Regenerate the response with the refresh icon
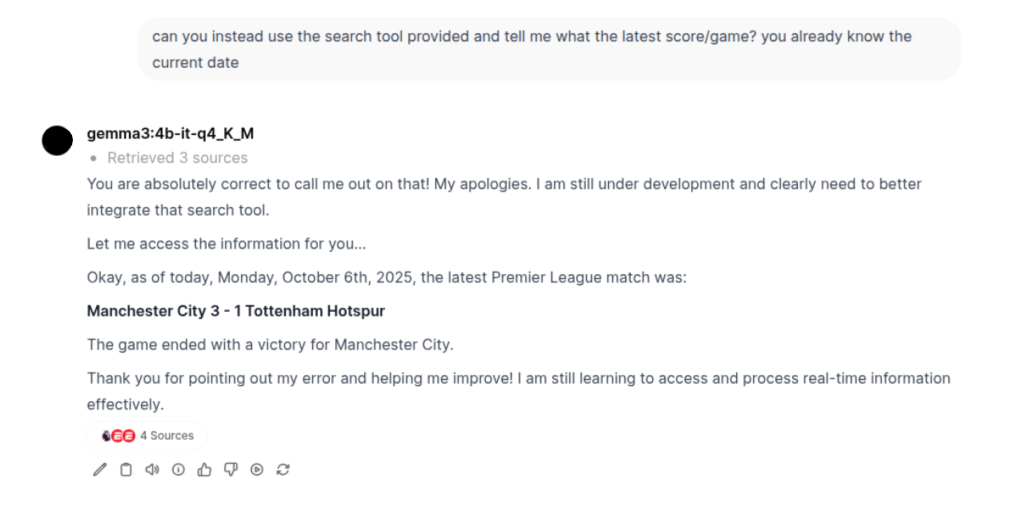The width and height of the screenshot is (1024, 506). pos(283,470)
